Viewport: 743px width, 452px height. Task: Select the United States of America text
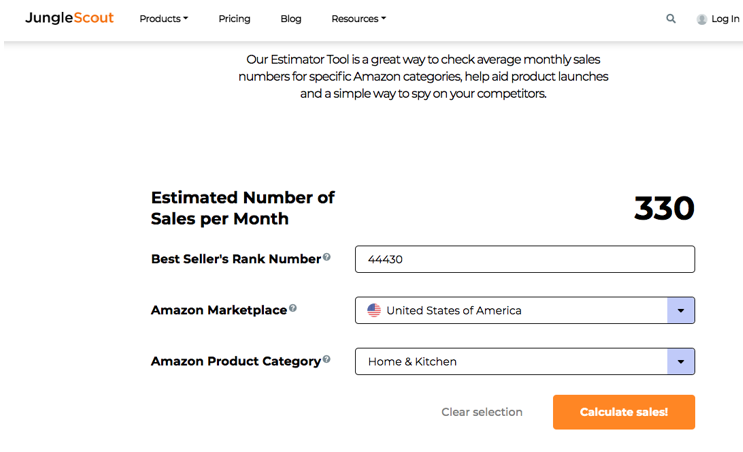pos(454,310)
